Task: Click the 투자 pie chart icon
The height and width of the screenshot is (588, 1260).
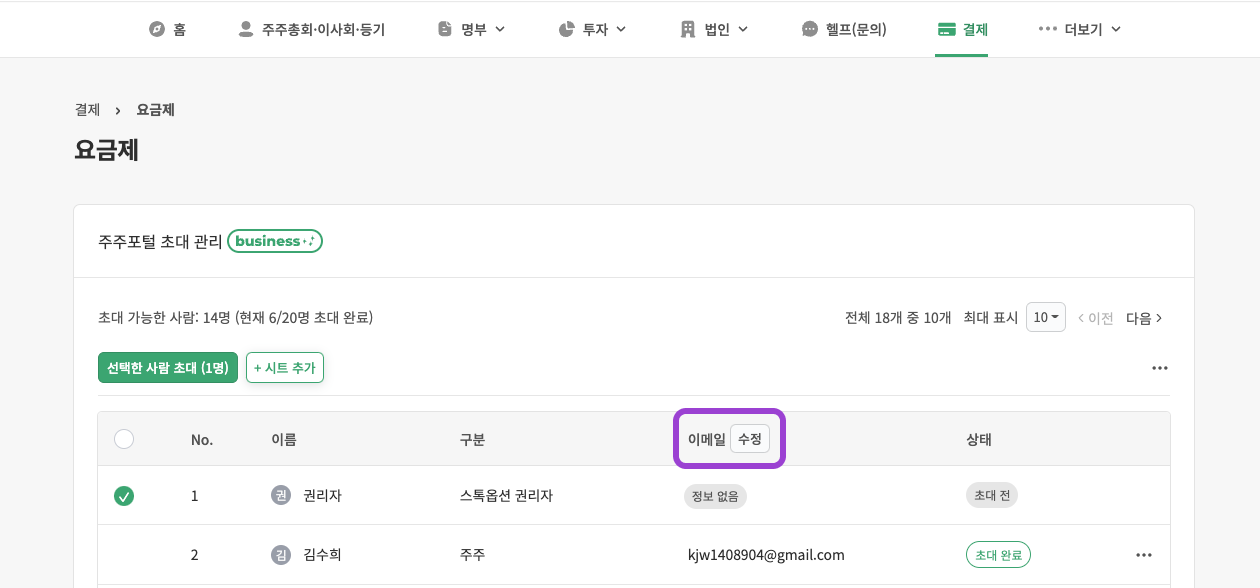Action: click(x=566, y=29)
